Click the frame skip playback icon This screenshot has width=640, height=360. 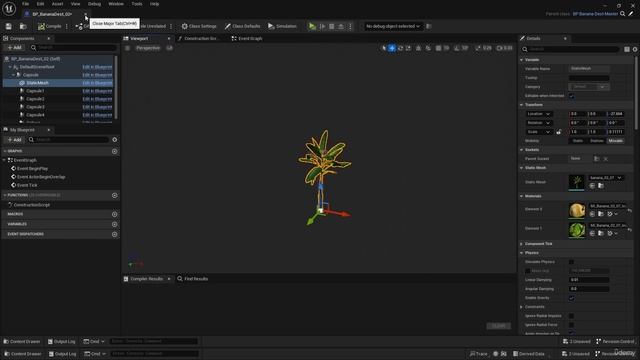322,26
